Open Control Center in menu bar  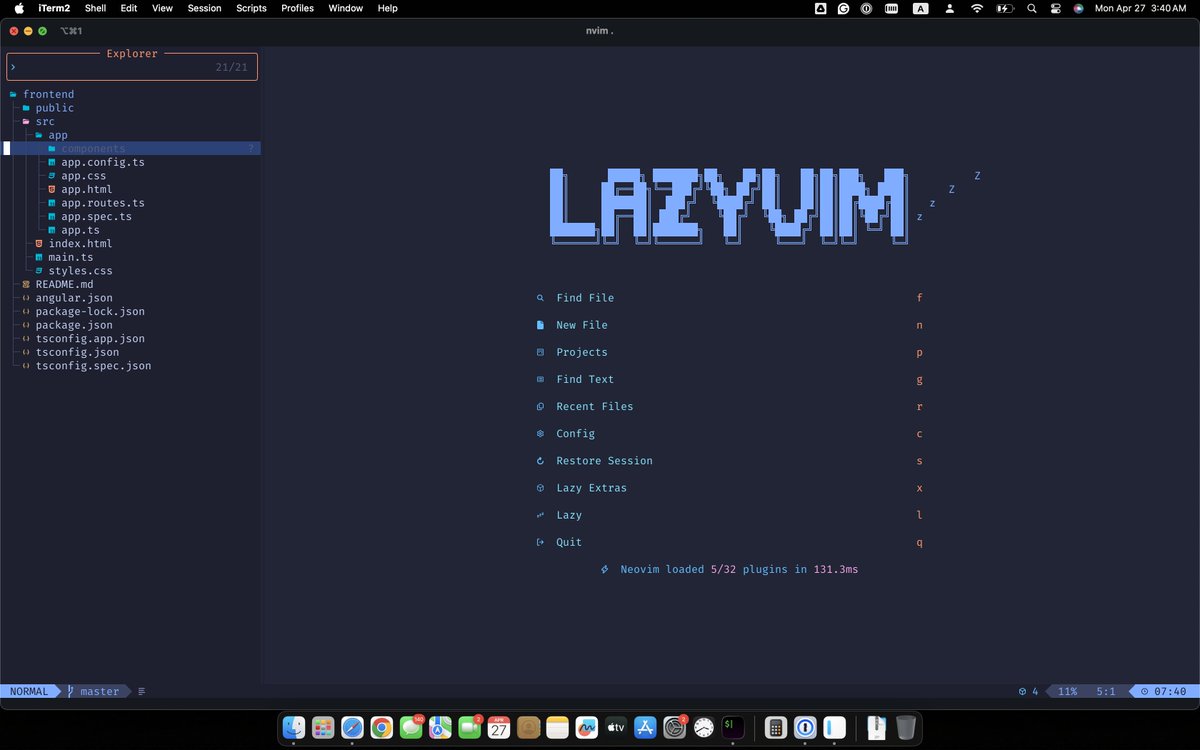tap(1056, 8)
